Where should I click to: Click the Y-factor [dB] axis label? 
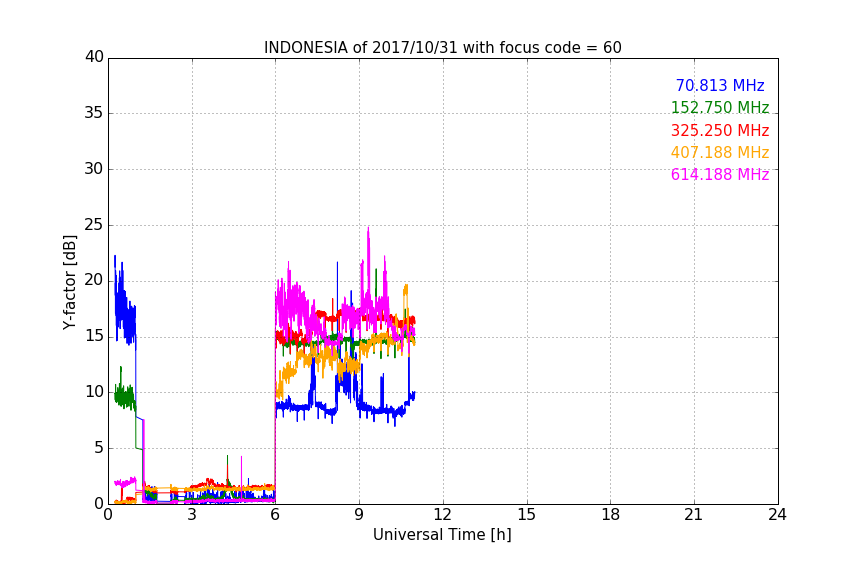tap(69, 282)
